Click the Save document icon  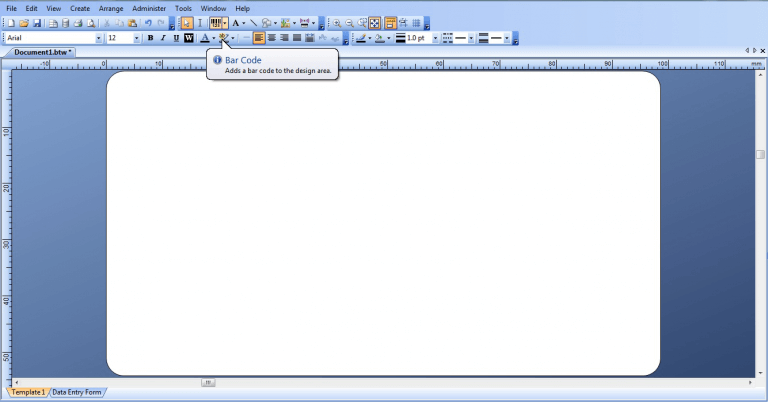point(37,22)
